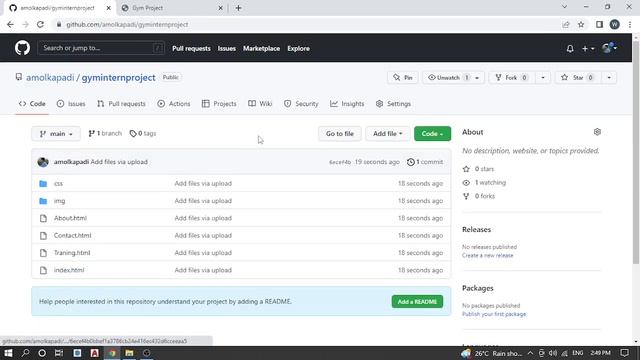This screenshot has width=640, height=360.
Task: Switch to the repository Pull requests tab
Action: pos(121,104)
